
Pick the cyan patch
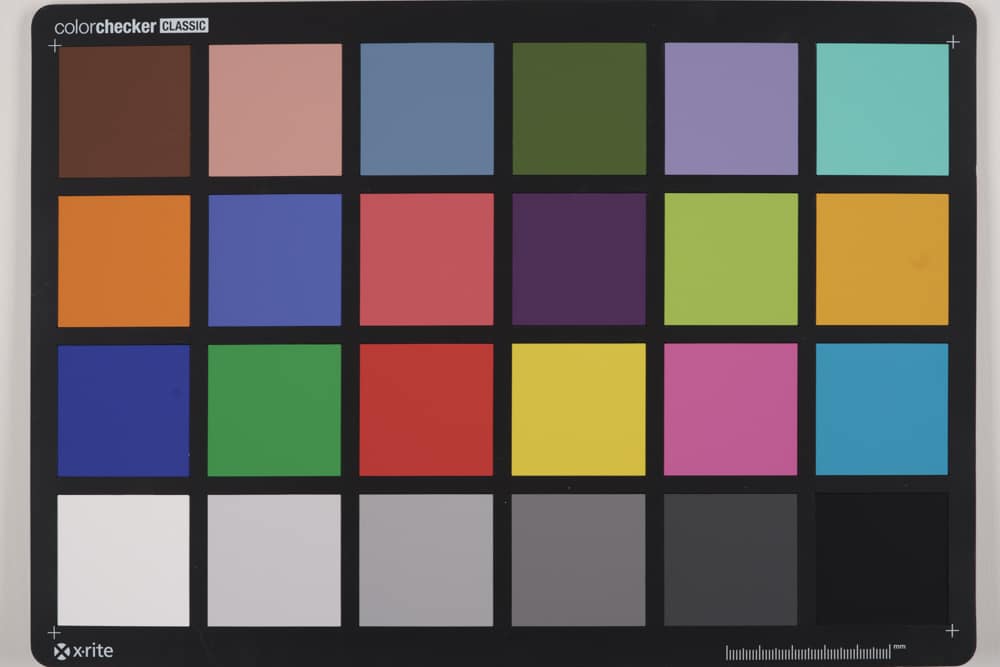coord(882,409)
